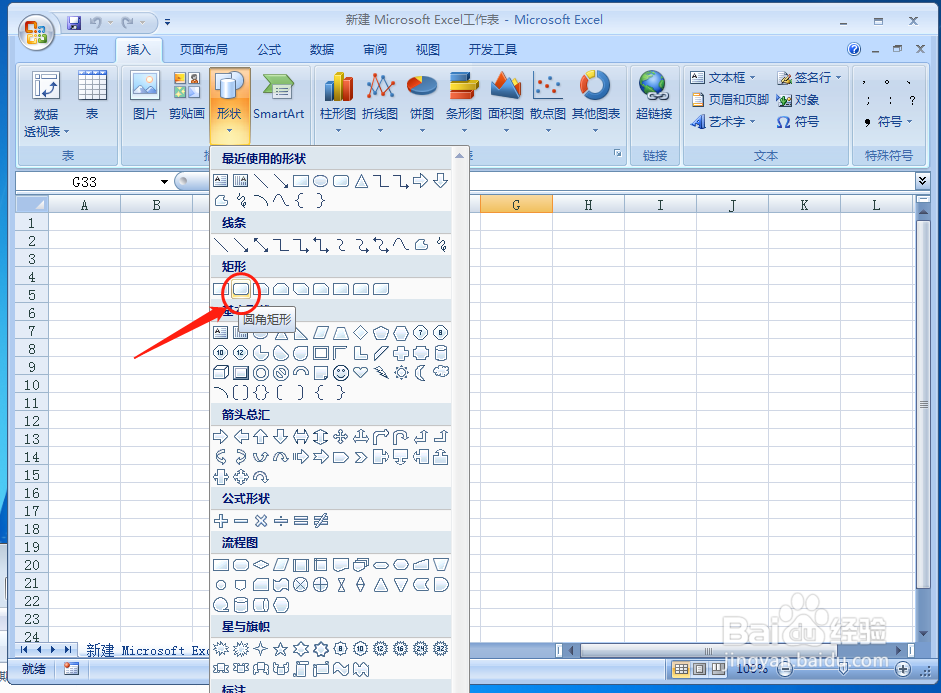Open the 页面布局 tab
Viewport: 941px width, 693px height.
point(203,50)
